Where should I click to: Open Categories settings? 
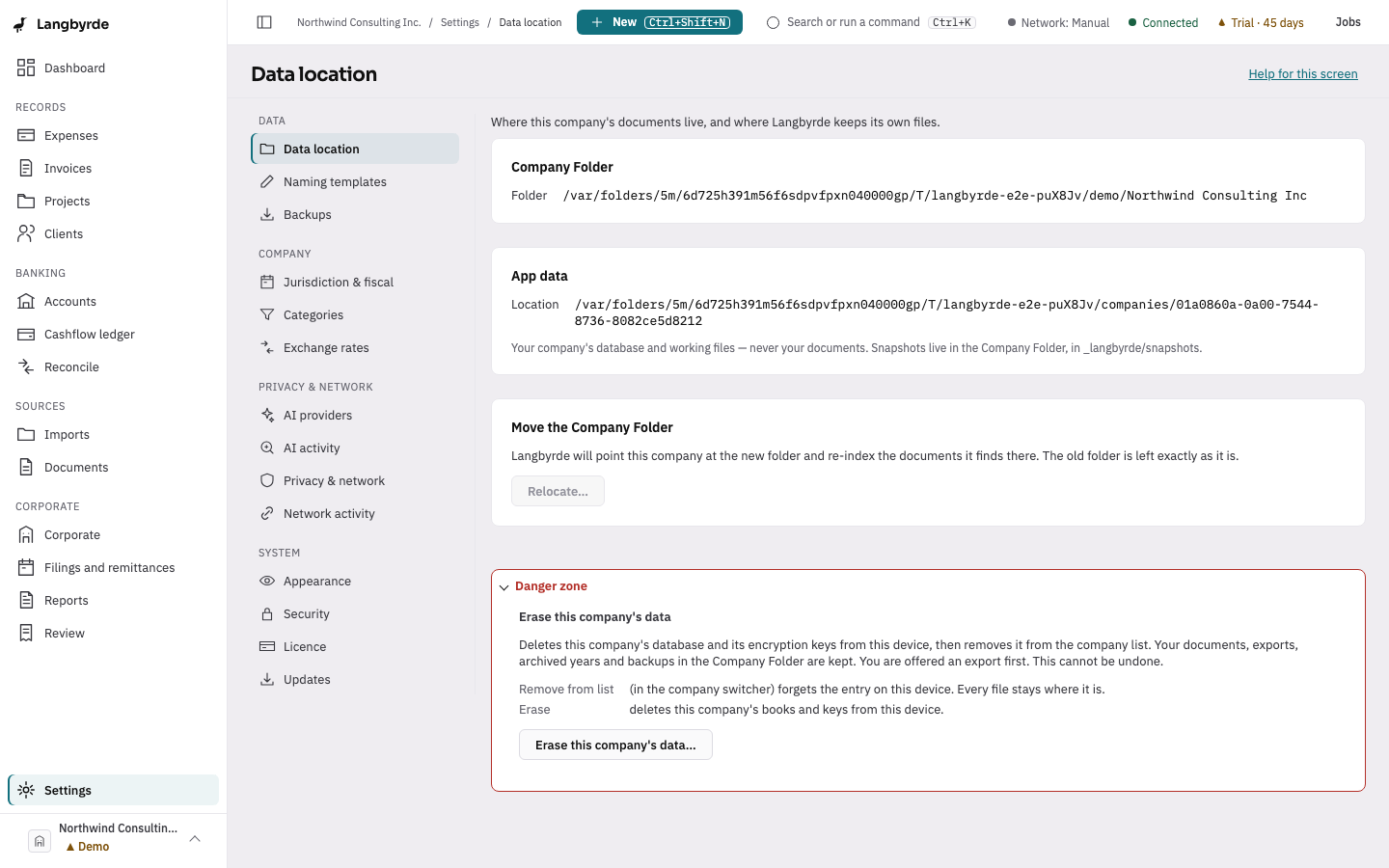pos(355,314)
